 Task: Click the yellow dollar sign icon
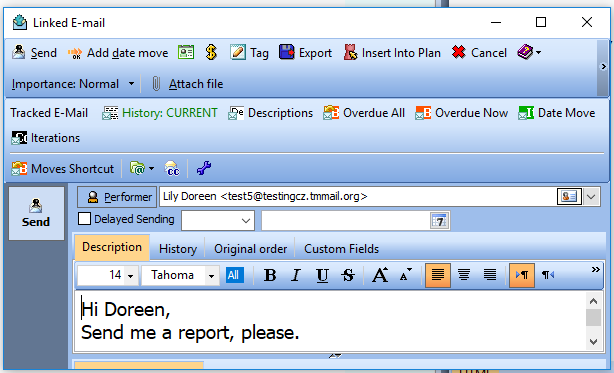pos(211,52)
